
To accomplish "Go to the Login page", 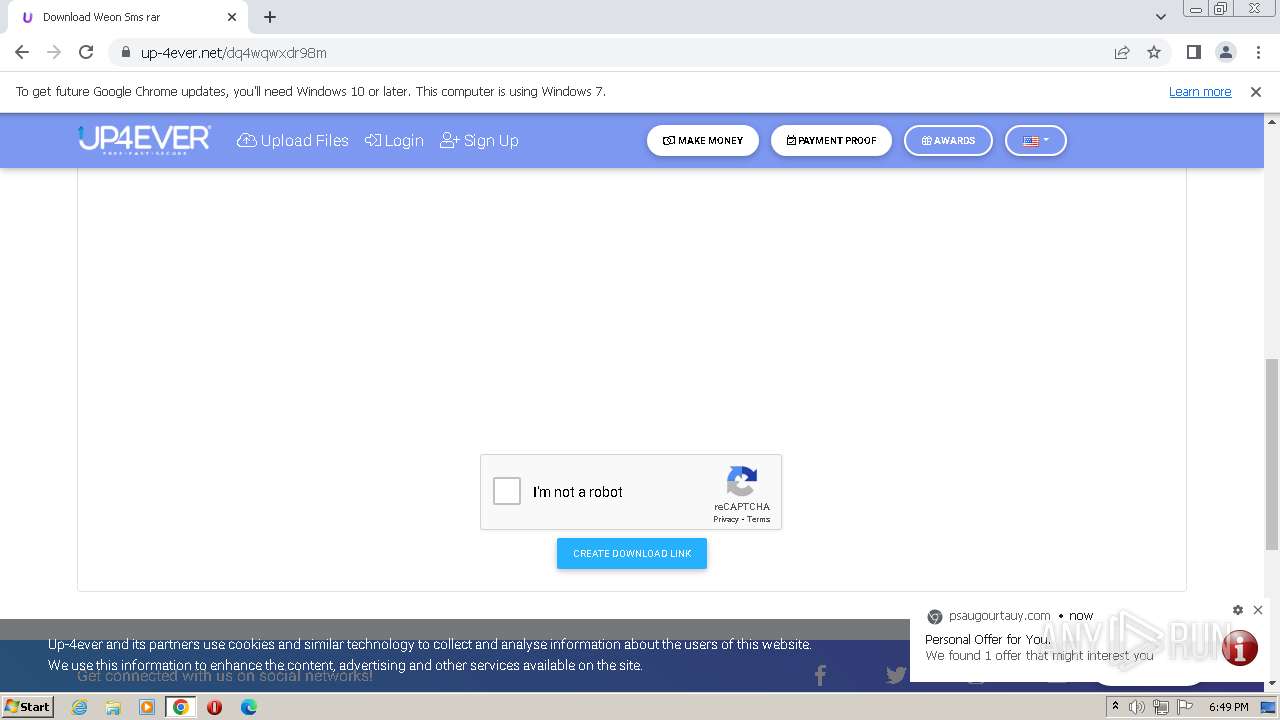I will (394, 141).
